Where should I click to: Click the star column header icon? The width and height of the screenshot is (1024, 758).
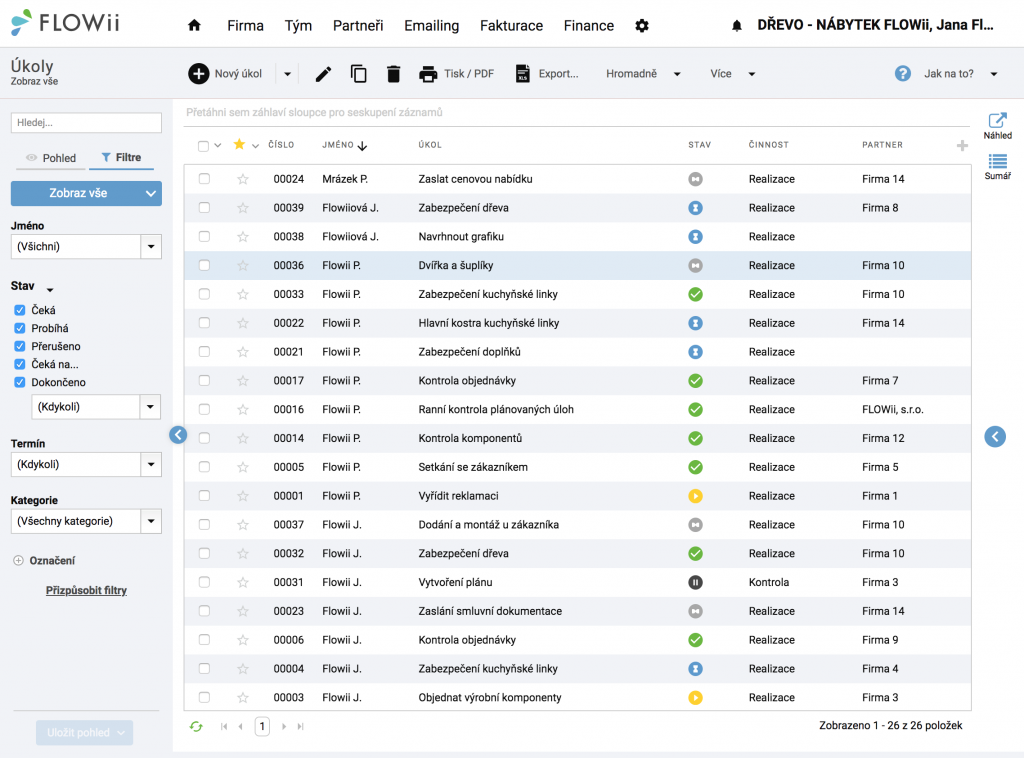(239, 144)
